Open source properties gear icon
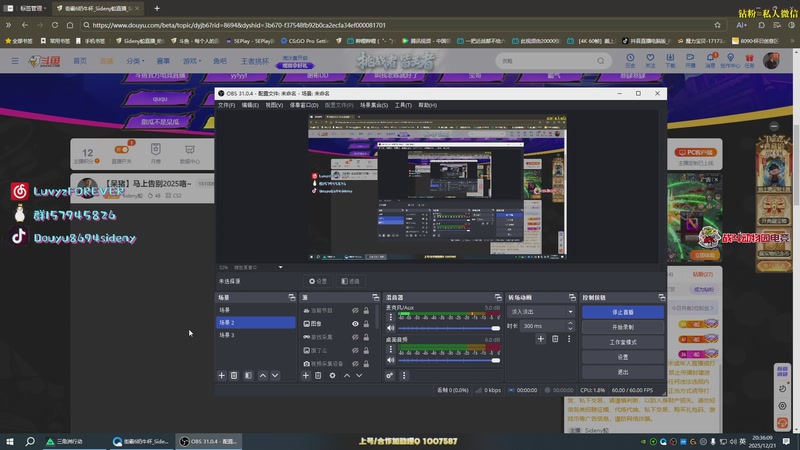This screenshot has width=800, height=450. (x=332, y=376)
